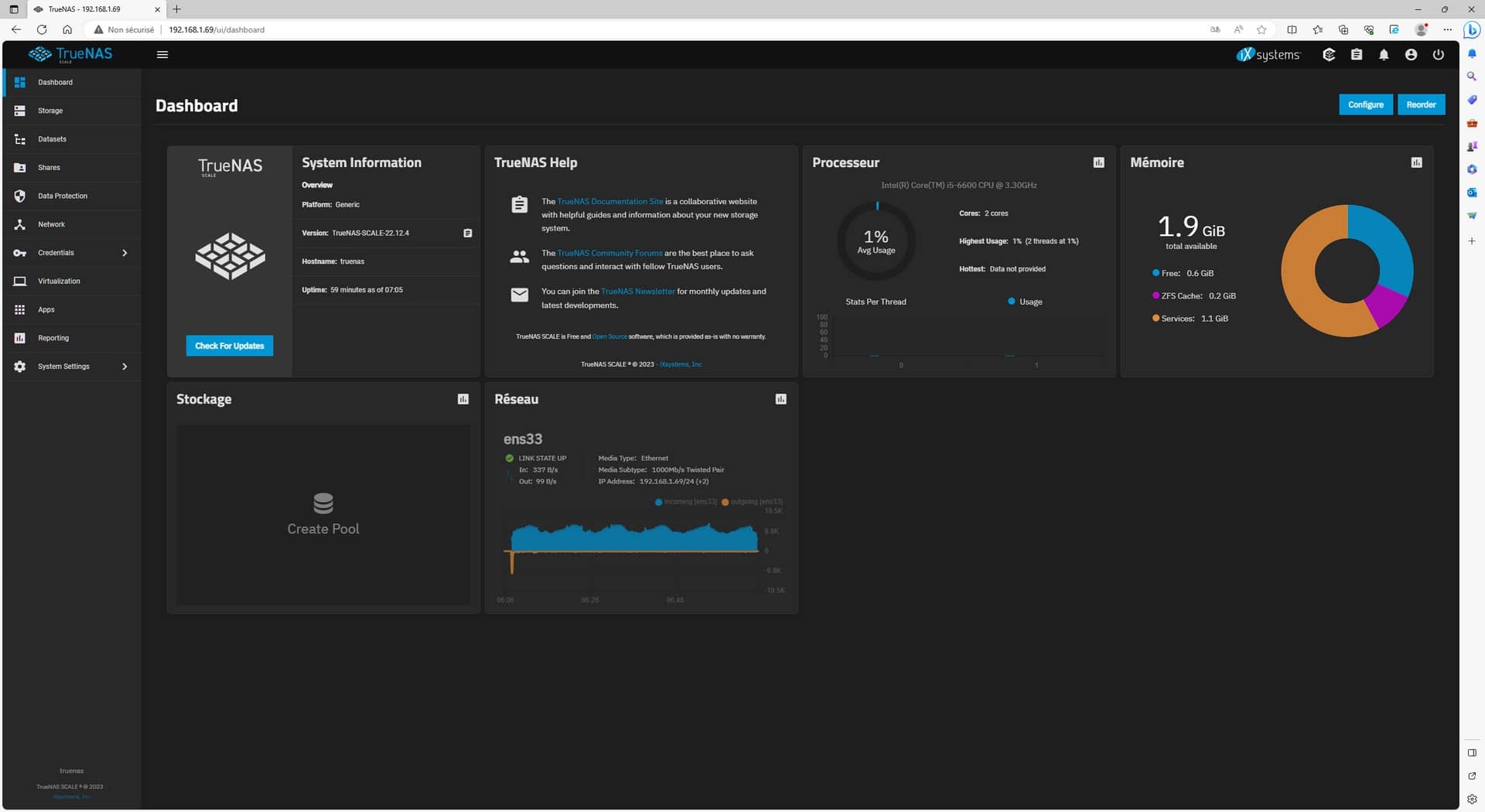The width and height of the screenshot is (1485, 812).
Task: Open Mémoire reports chart icon
Action: click(x=1416, y=162)
